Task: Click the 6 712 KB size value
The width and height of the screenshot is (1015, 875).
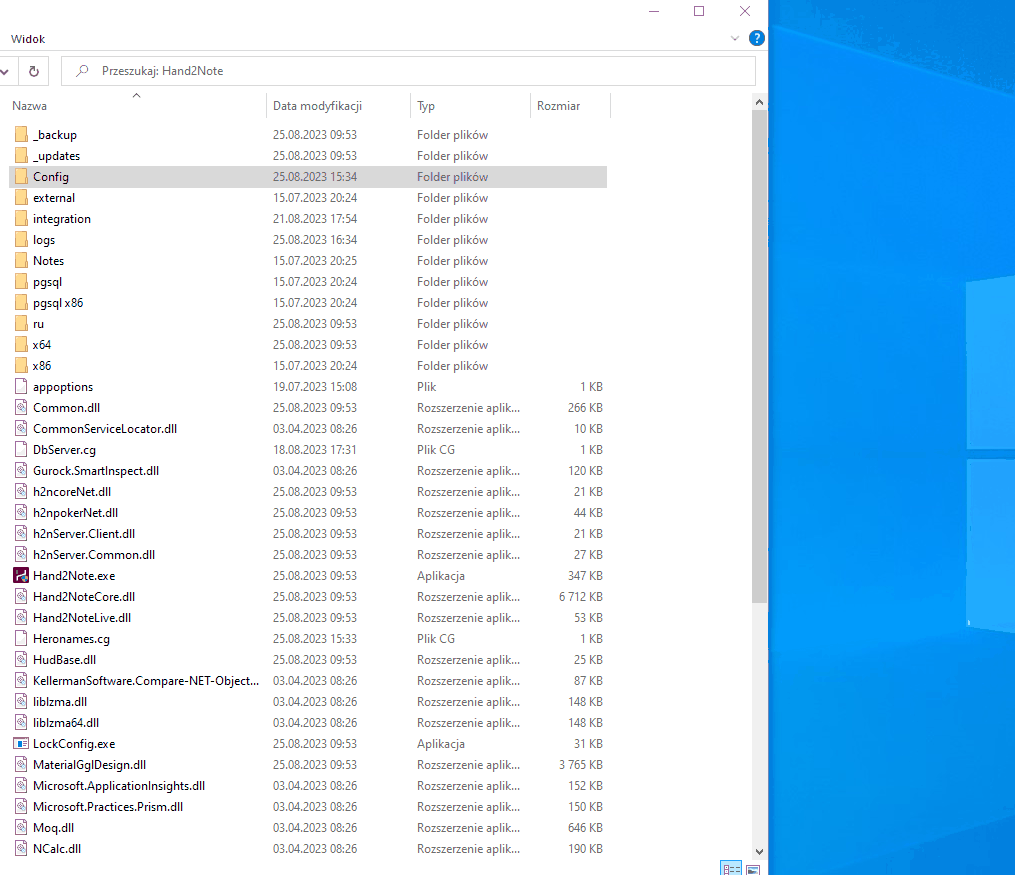Action: [581, 597]
